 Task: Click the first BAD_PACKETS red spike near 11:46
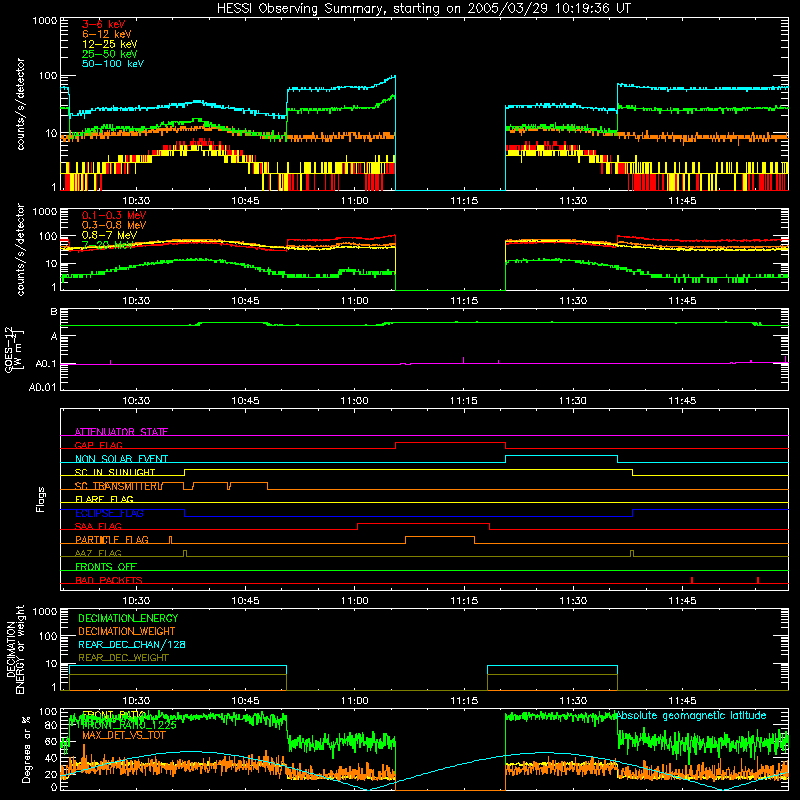[x=692, y=580]
